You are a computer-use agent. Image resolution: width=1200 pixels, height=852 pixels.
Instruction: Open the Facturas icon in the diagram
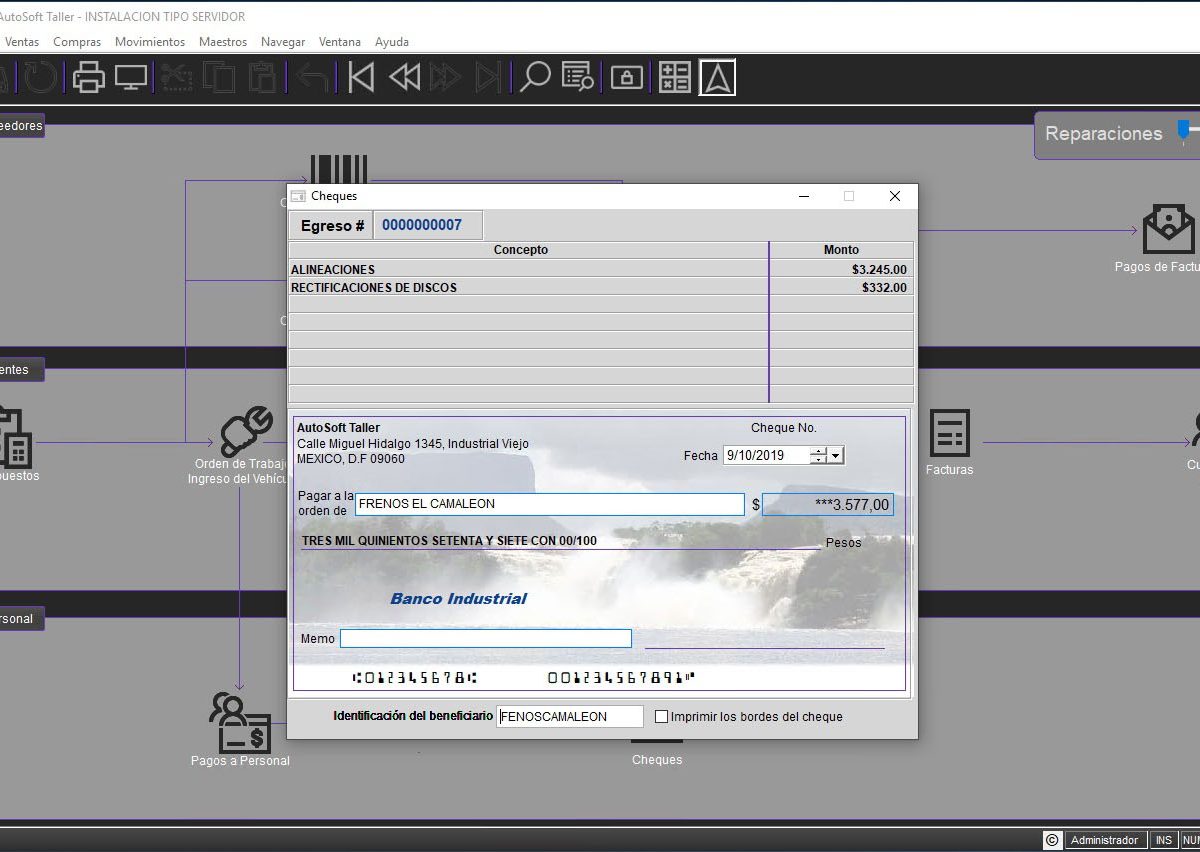[x=948, y=432]
